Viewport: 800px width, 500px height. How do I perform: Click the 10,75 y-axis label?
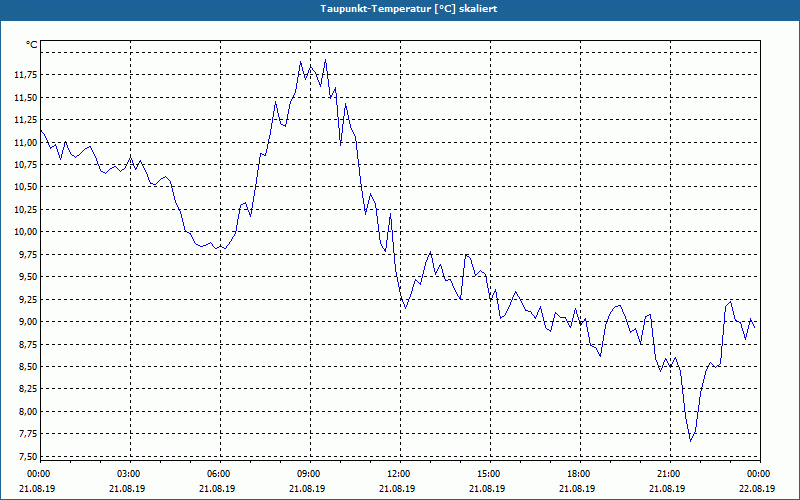coord(26,165)
